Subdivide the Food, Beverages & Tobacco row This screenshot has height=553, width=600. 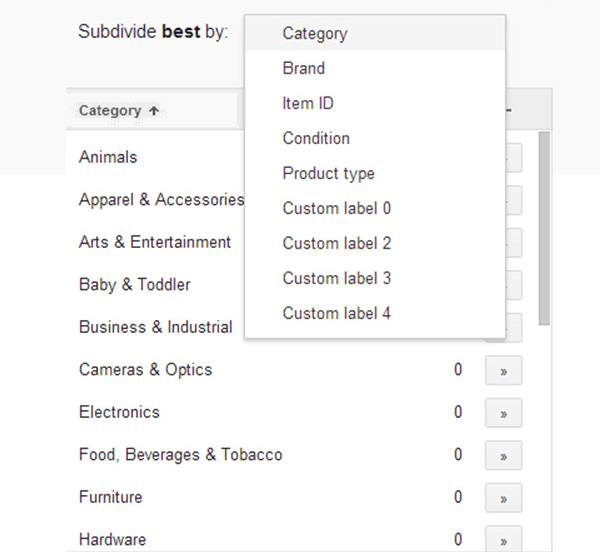point(503,456)
